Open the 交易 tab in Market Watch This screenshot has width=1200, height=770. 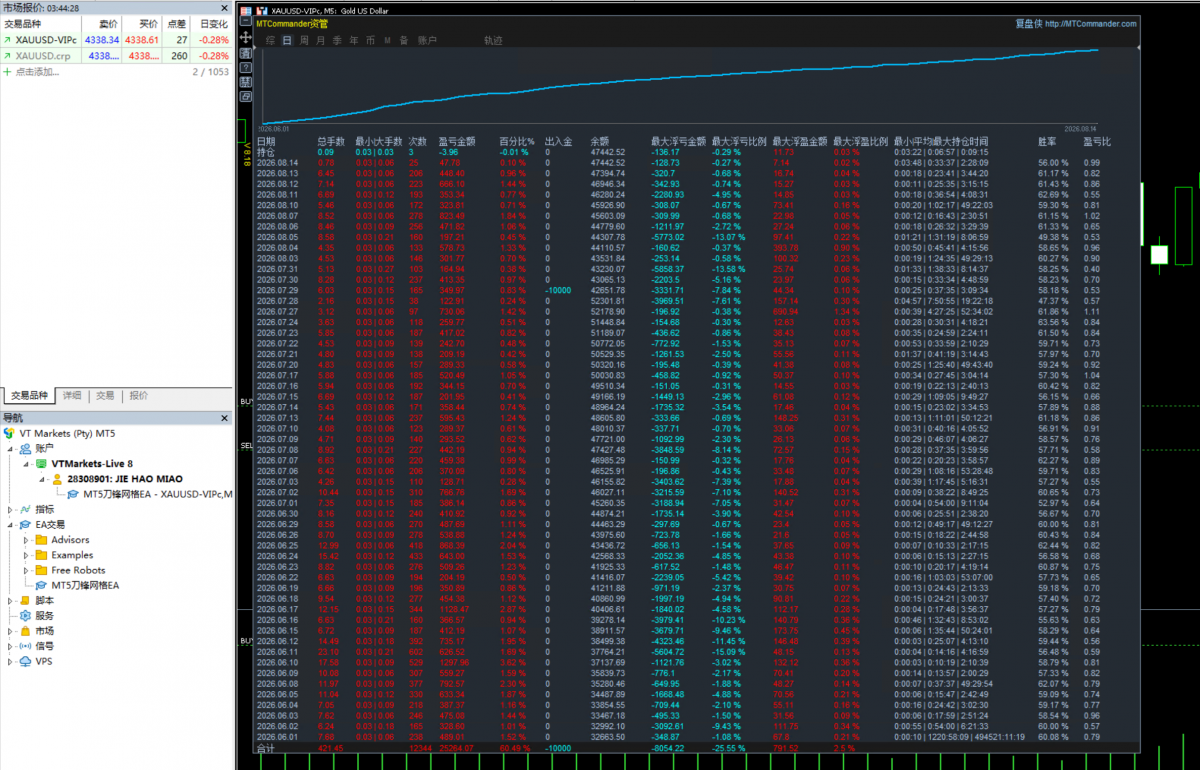click(x=105, y=395)
